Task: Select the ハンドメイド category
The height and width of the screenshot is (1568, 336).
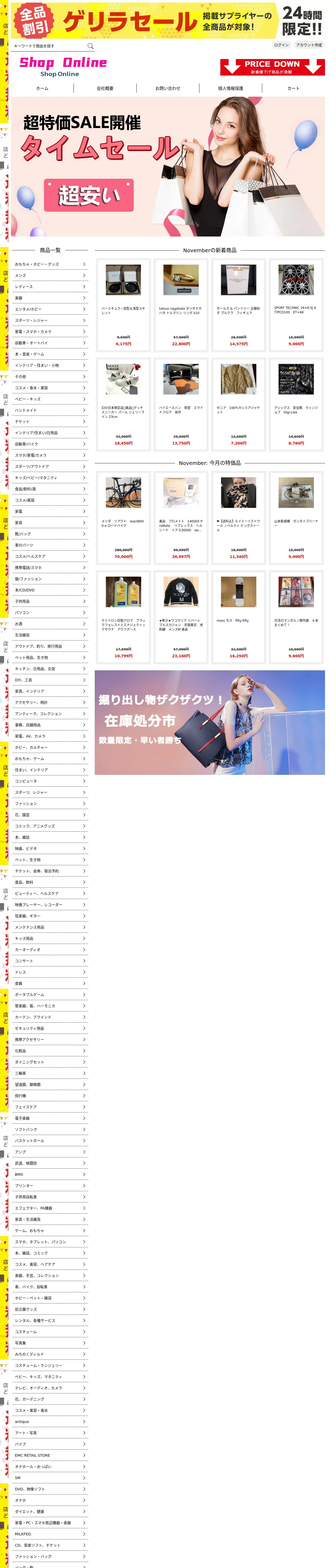Action: [50, 410]
